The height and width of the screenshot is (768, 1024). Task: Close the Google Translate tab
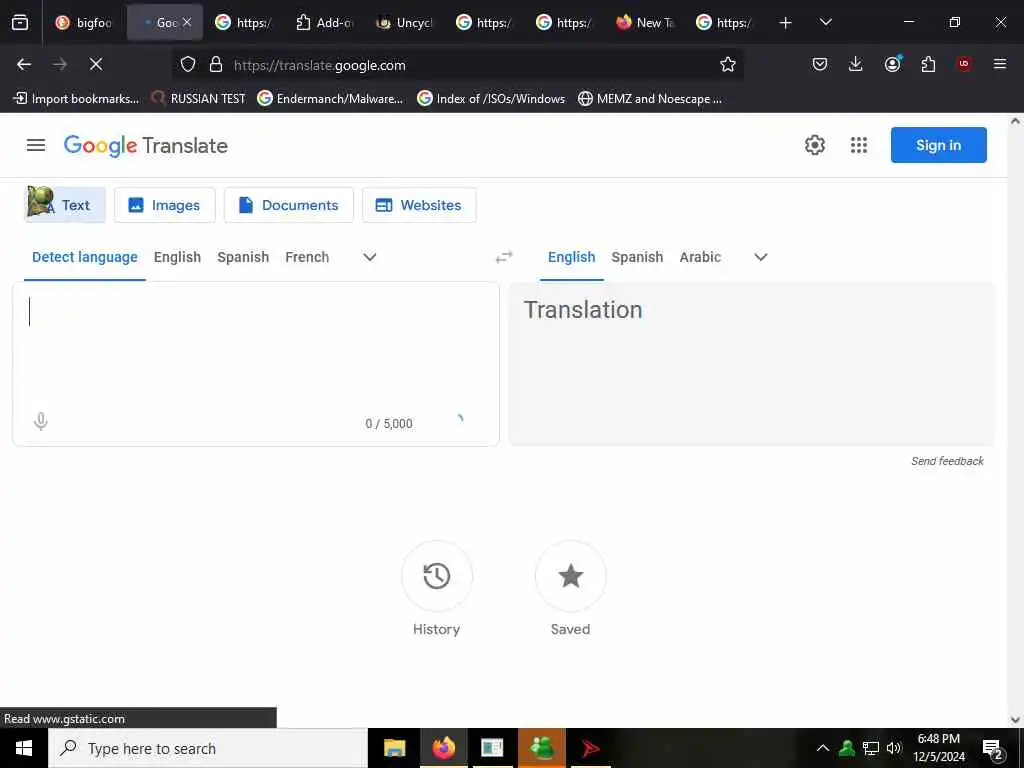187,22
